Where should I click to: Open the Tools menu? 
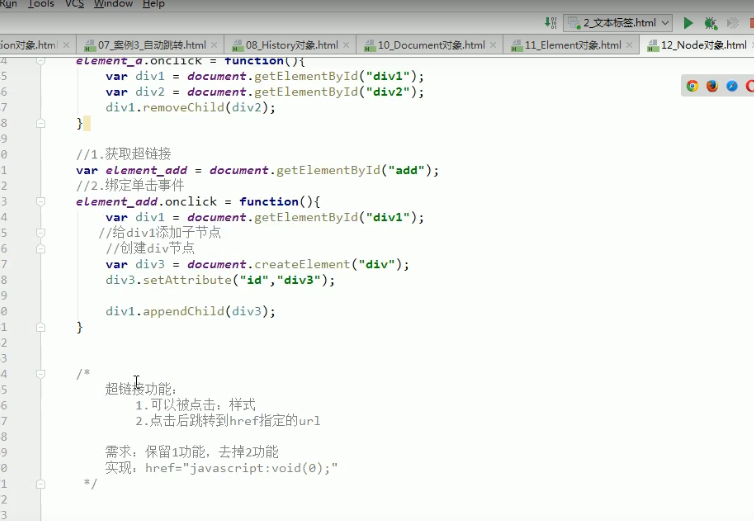pos(40,4)
